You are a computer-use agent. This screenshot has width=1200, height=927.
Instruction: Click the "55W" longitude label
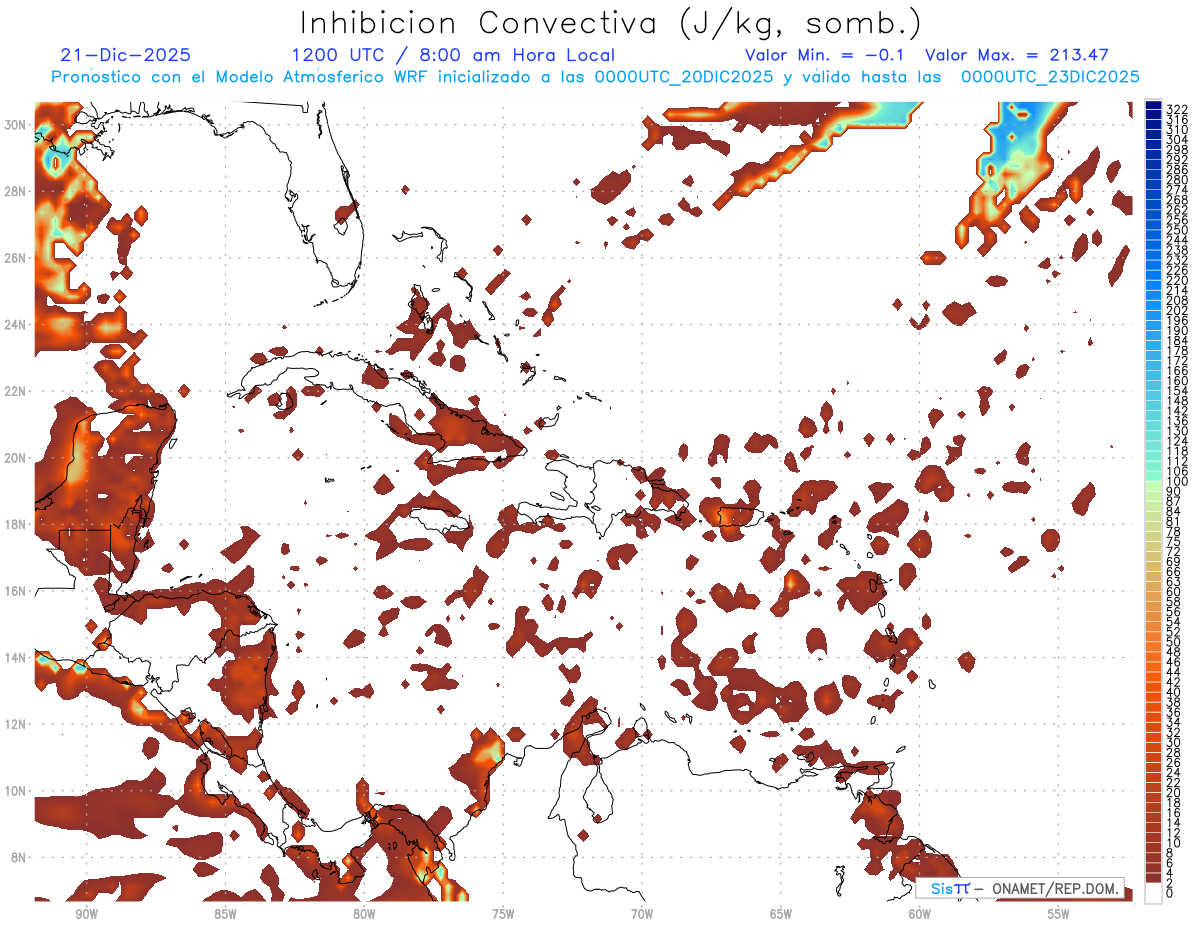1058,914
